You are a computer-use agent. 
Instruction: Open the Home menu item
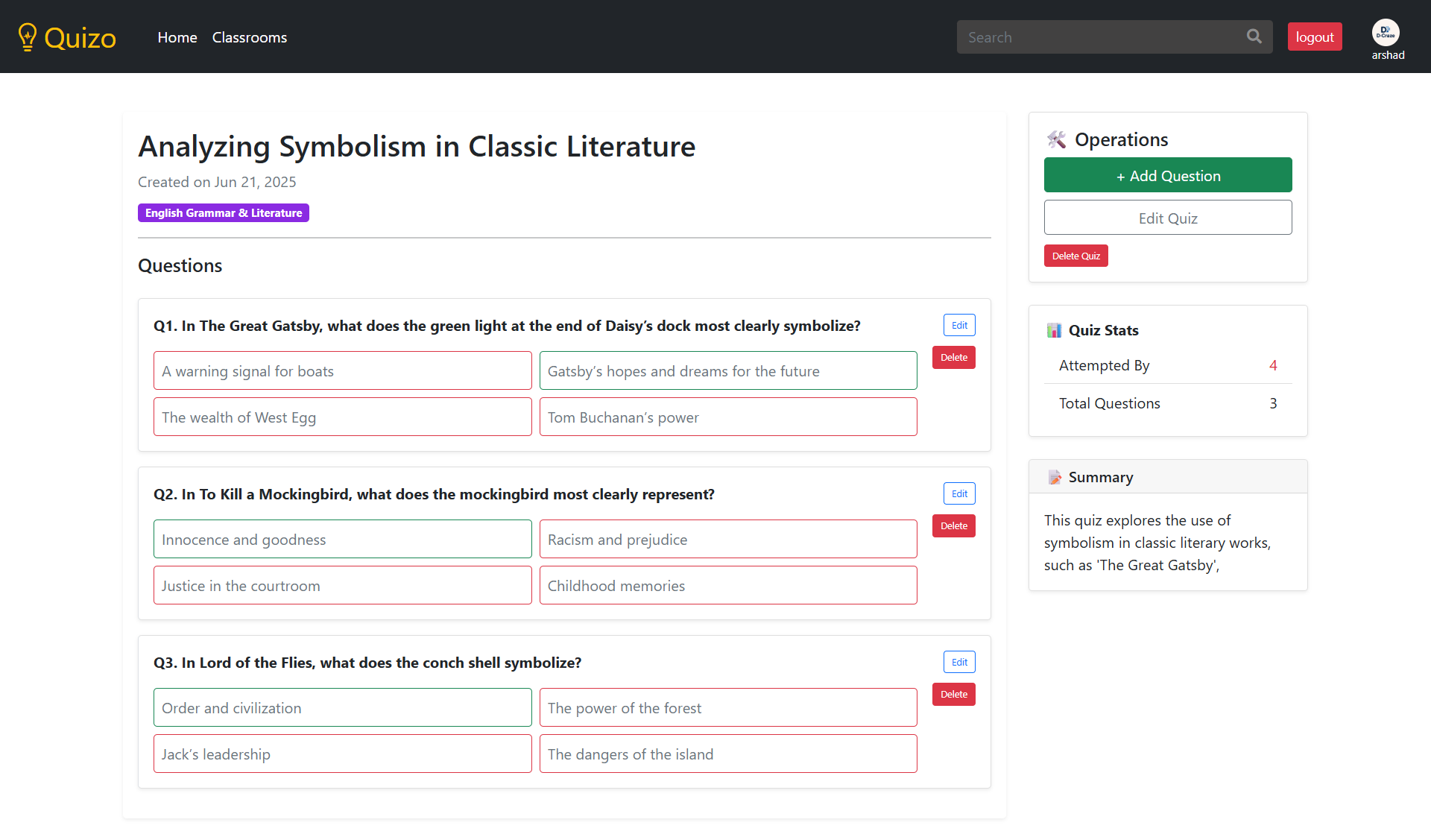click(x=177, y=37)
